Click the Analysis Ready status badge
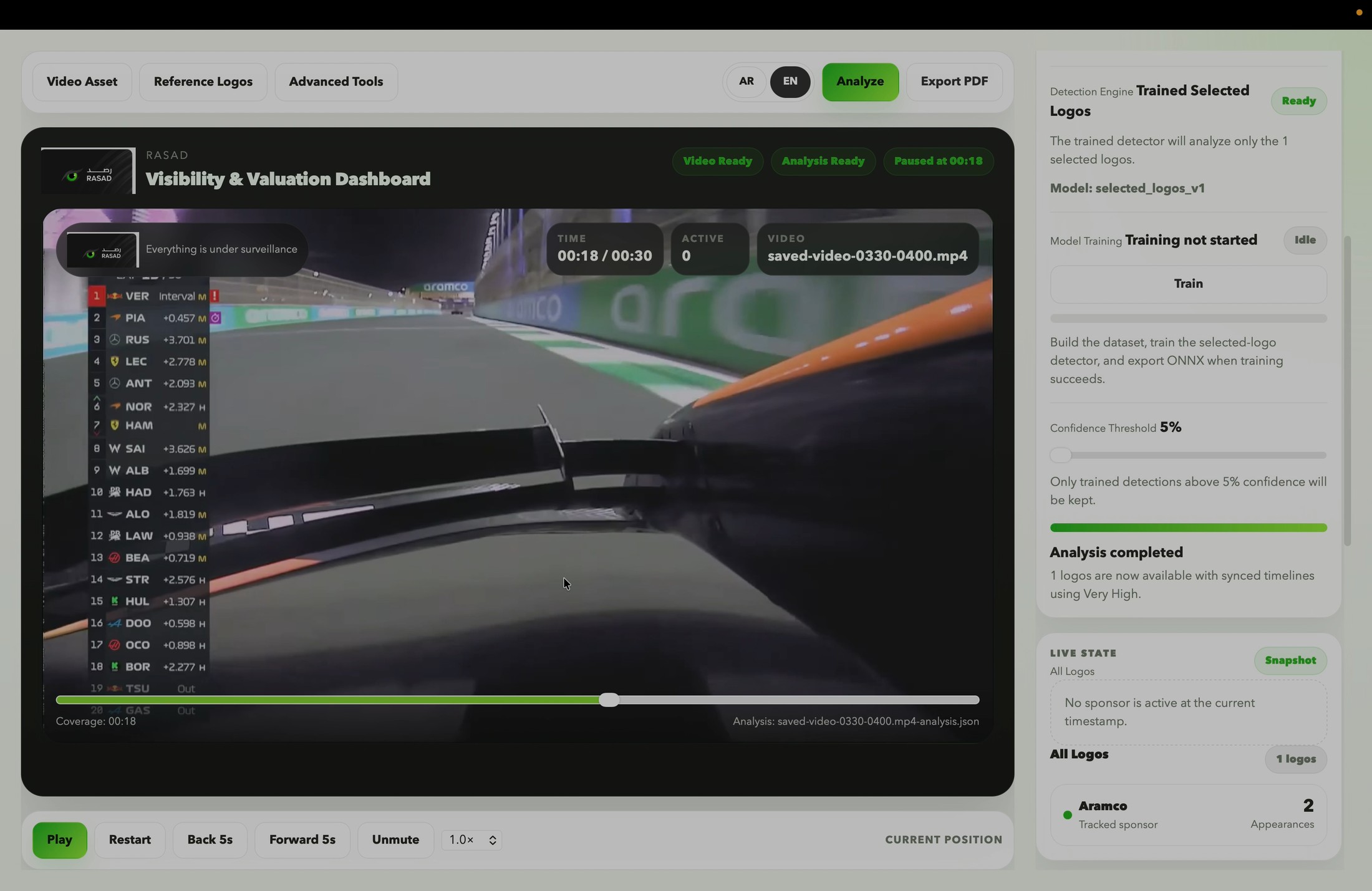The image size is (1372, 891). point(823,161)
